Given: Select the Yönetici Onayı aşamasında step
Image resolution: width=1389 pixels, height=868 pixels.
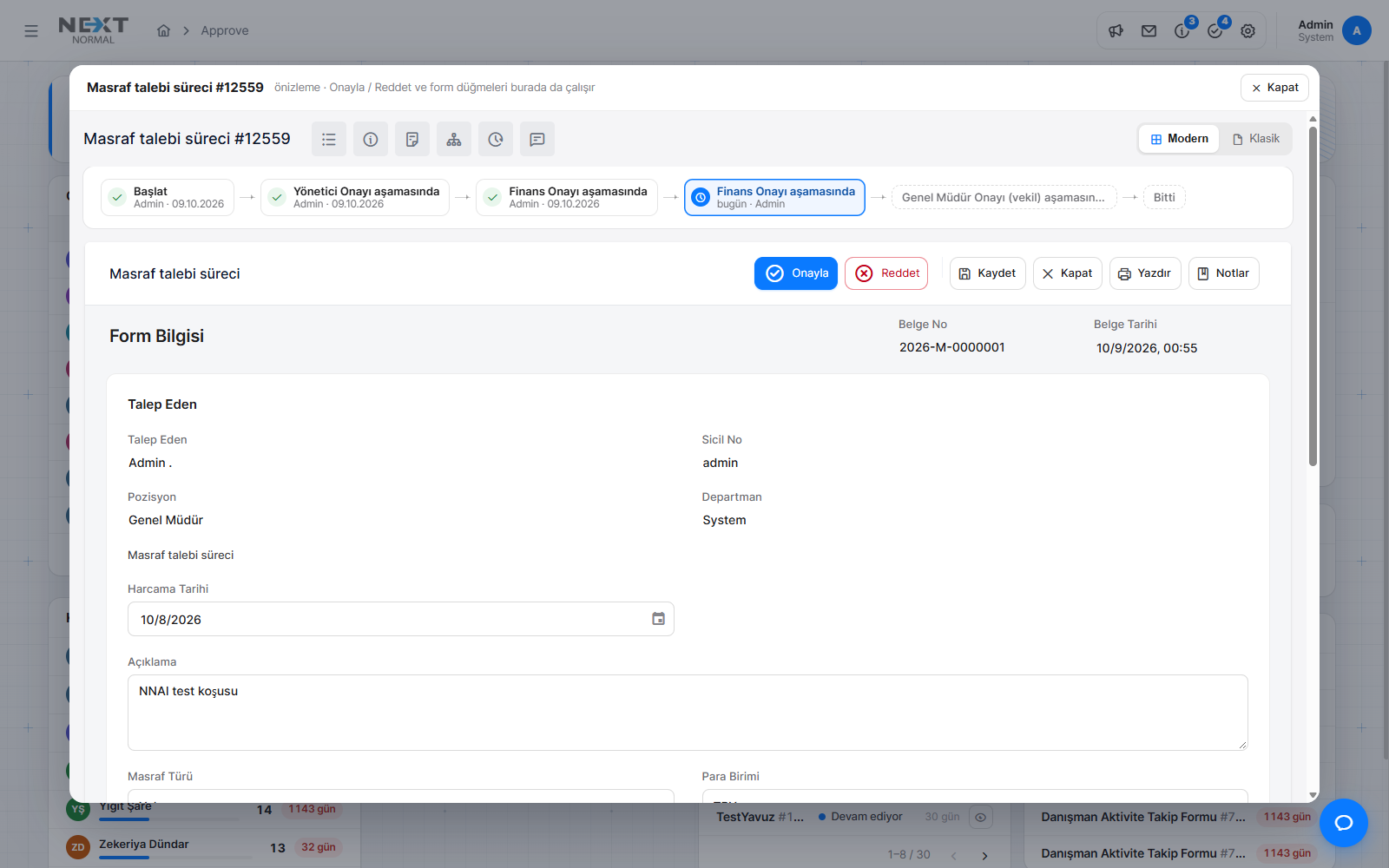Looking at the screenshot, I should [355, 197].
